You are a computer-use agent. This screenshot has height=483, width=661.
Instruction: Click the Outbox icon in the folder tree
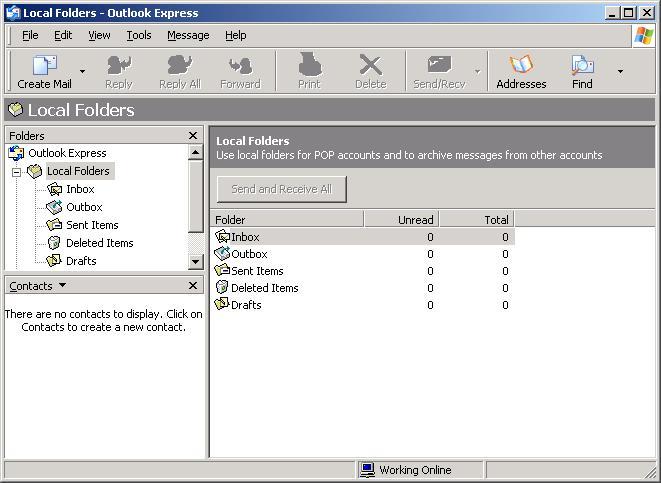coord(54,207)
